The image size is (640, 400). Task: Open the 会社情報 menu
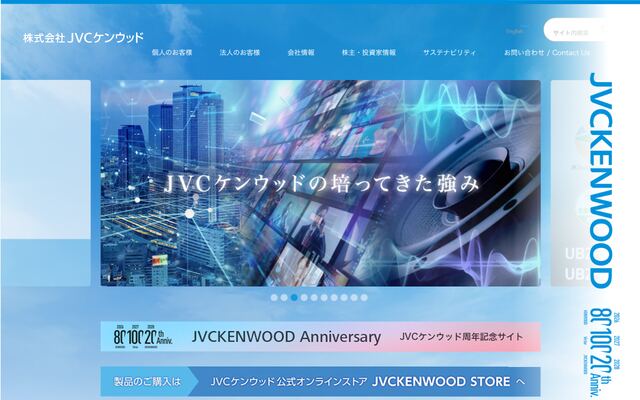(x=301, y=52)
